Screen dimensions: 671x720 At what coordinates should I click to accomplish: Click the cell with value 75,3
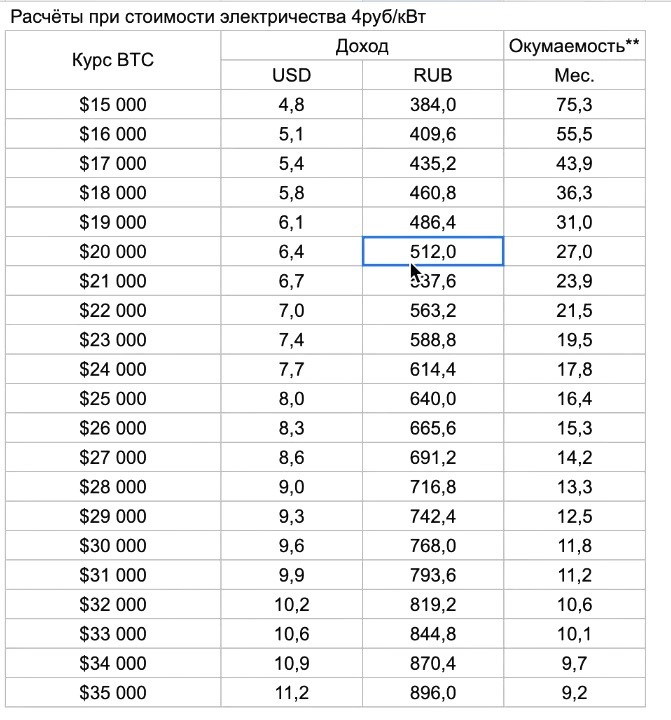click(574, 104)
